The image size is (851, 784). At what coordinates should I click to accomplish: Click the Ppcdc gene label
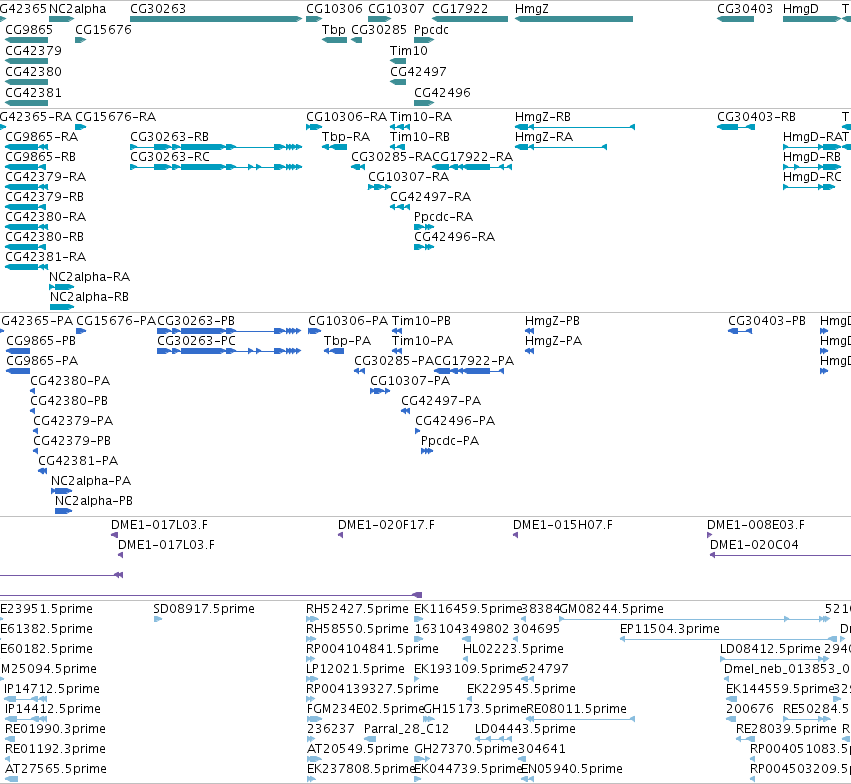tap(431, 30)
